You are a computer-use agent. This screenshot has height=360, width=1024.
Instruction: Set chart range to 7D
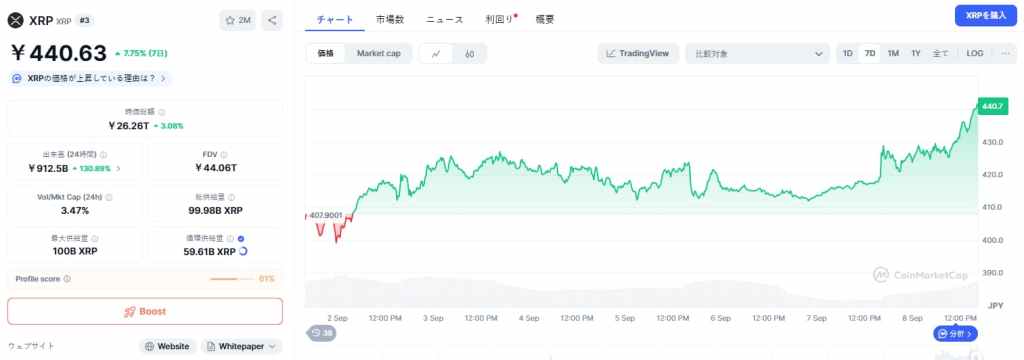[870, 54]
